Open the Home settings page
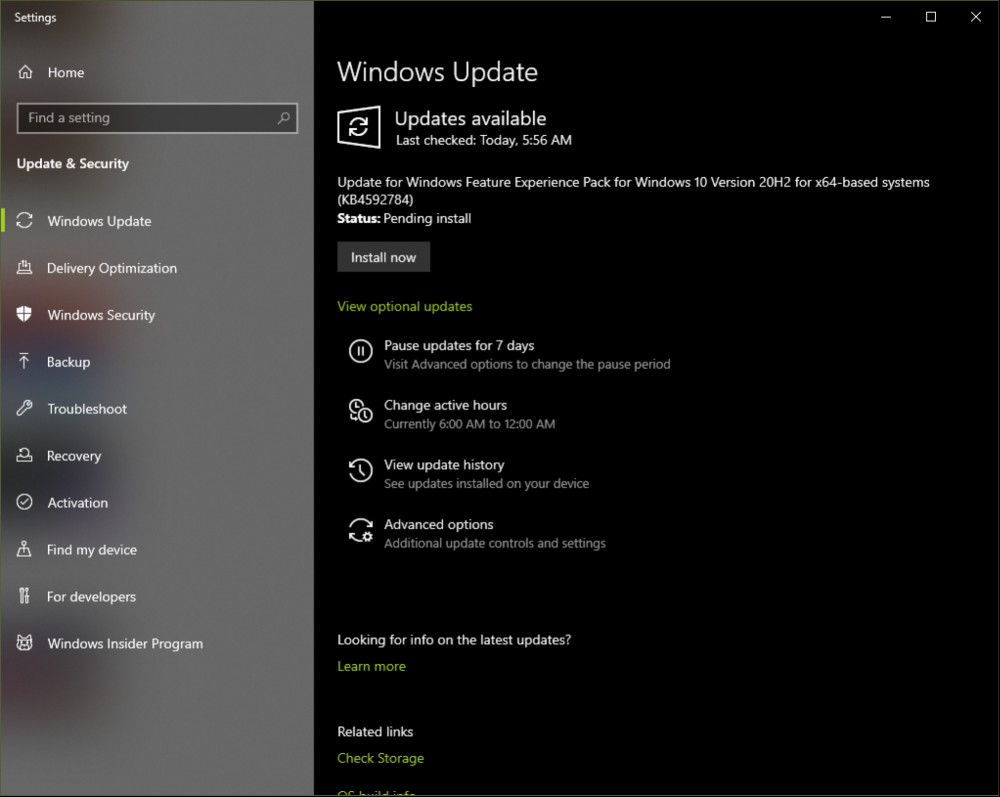Image resolution: width=1000 pixels, height=797 pixels. 66,73
